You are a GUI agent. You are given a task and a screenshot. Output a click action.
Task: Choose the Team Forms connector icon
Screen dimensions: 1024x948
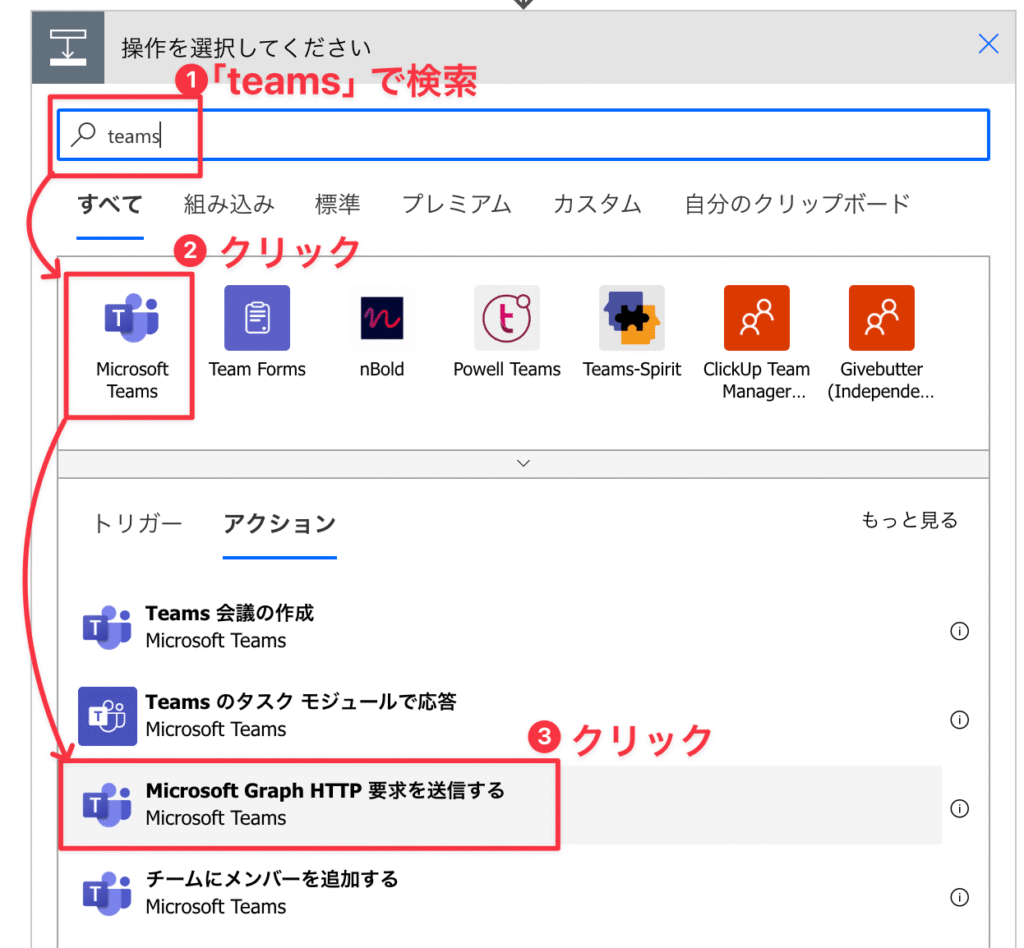(257, 318)
